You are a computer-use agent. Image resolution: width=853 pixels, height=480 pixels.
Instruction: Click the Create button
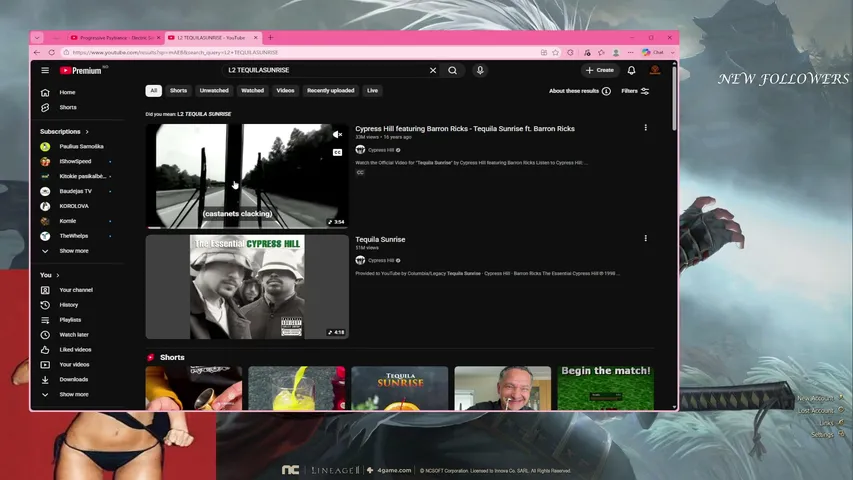coord(599,70)
